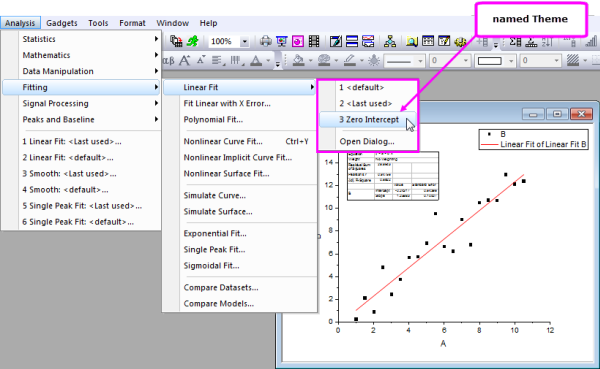600x369 pixels.
Task: Choose Polynomial Fit...
Action: [x=240, y=119]
